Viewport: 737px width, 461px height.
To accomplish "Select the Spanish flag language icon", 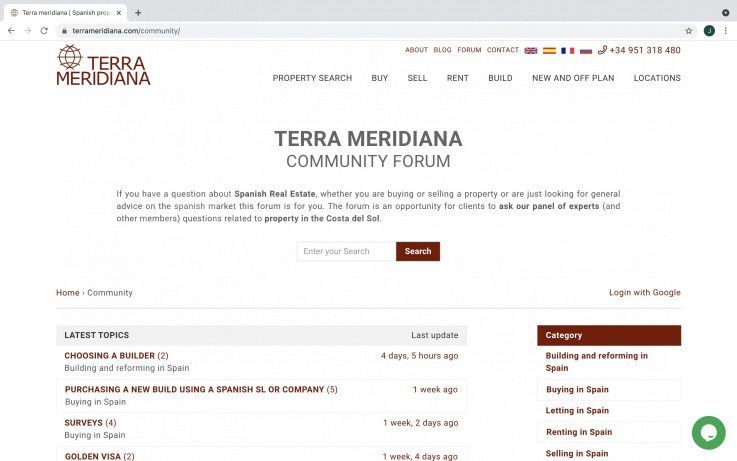I will click(x=549, y=50).
